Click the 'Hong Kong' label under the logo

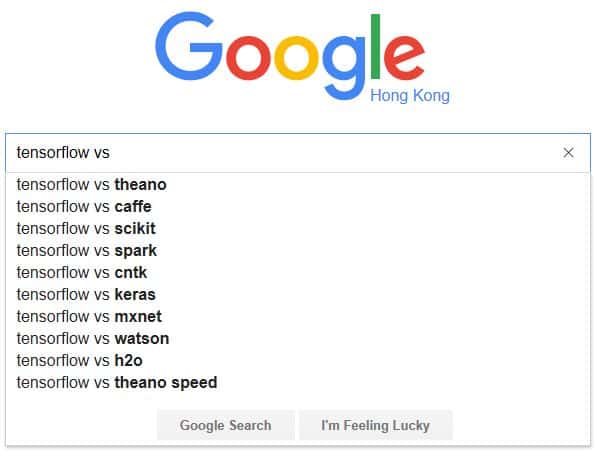(409, 96)
